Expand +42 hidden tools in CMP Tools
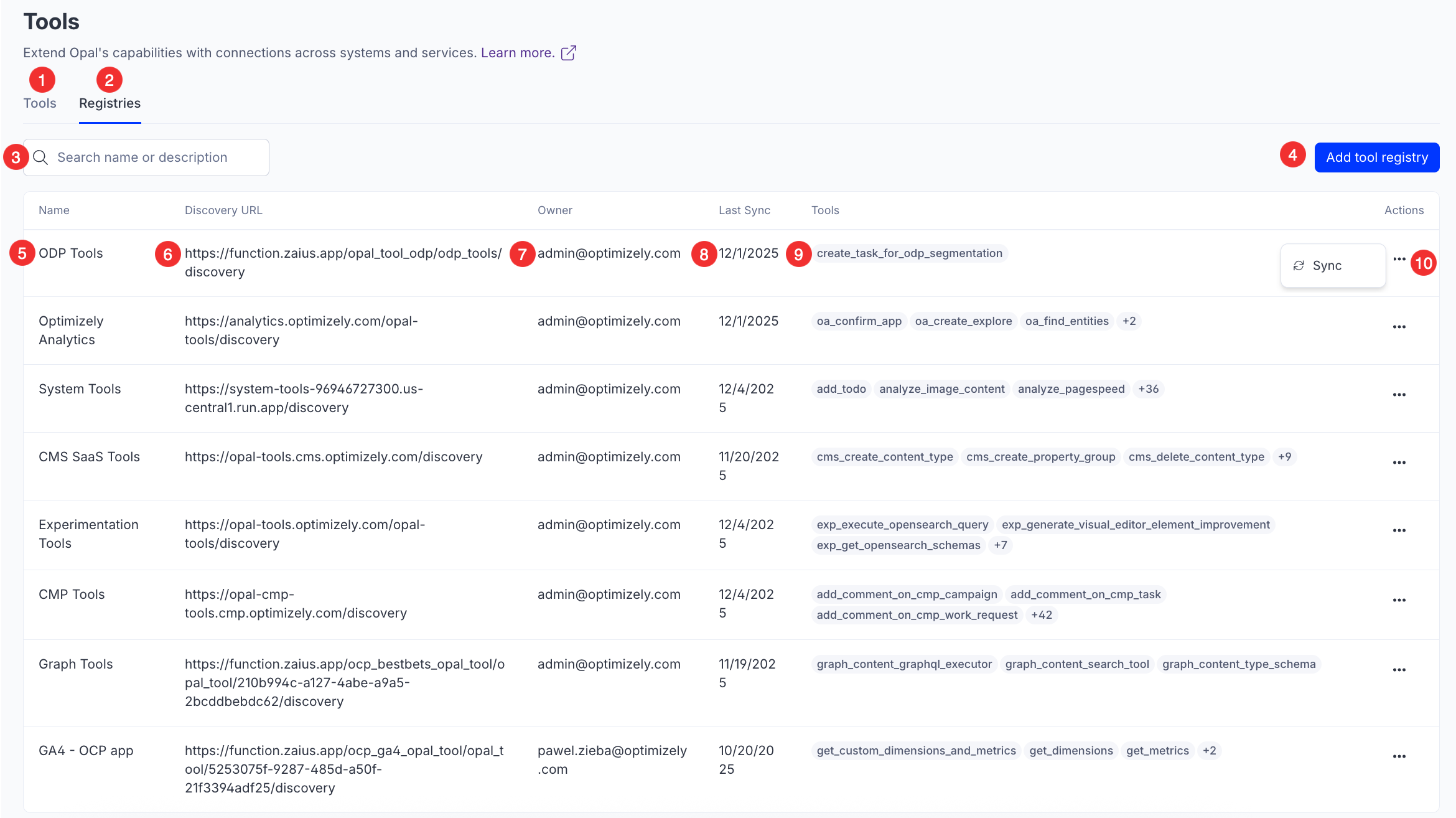 tap(1041, 615)
